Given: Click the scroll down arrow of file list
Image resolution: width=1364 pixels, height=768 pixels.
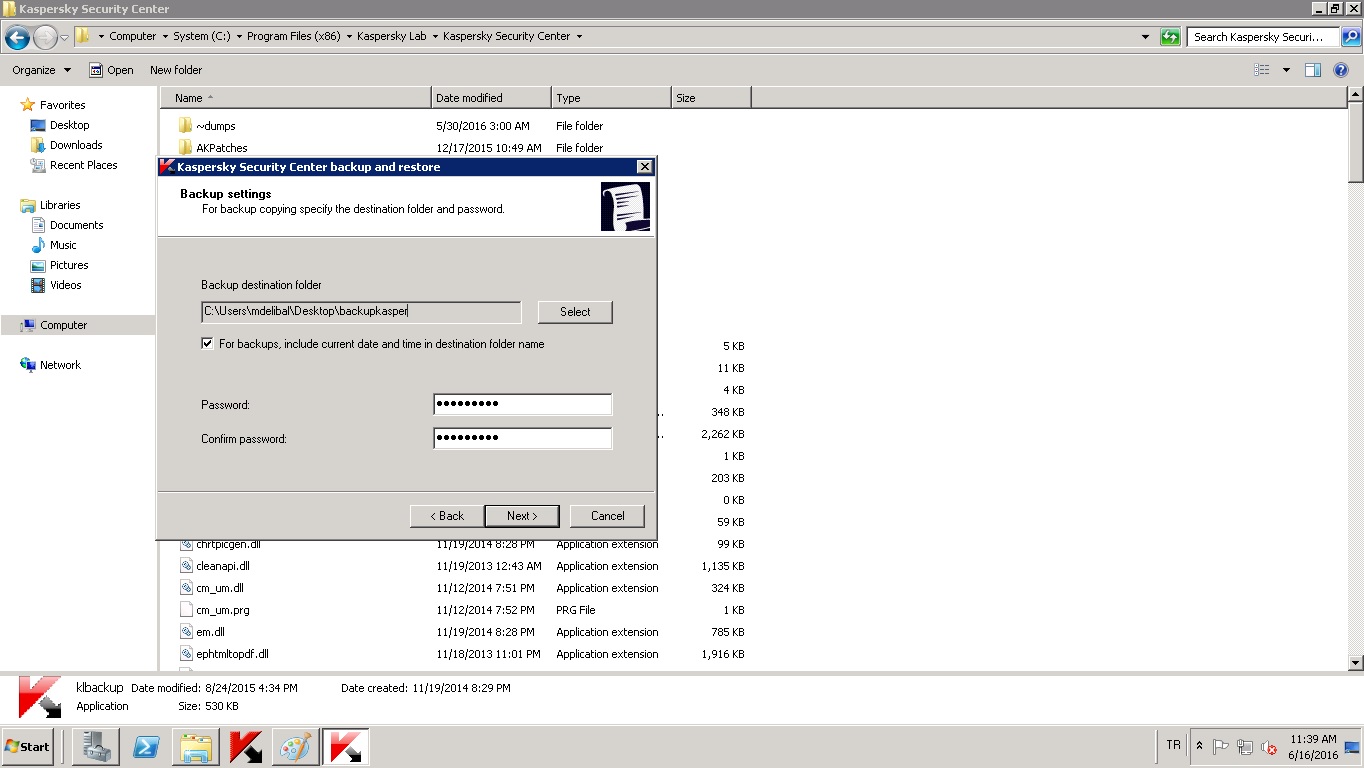Looking at the screenshot, I should [x=1355, y=662].
